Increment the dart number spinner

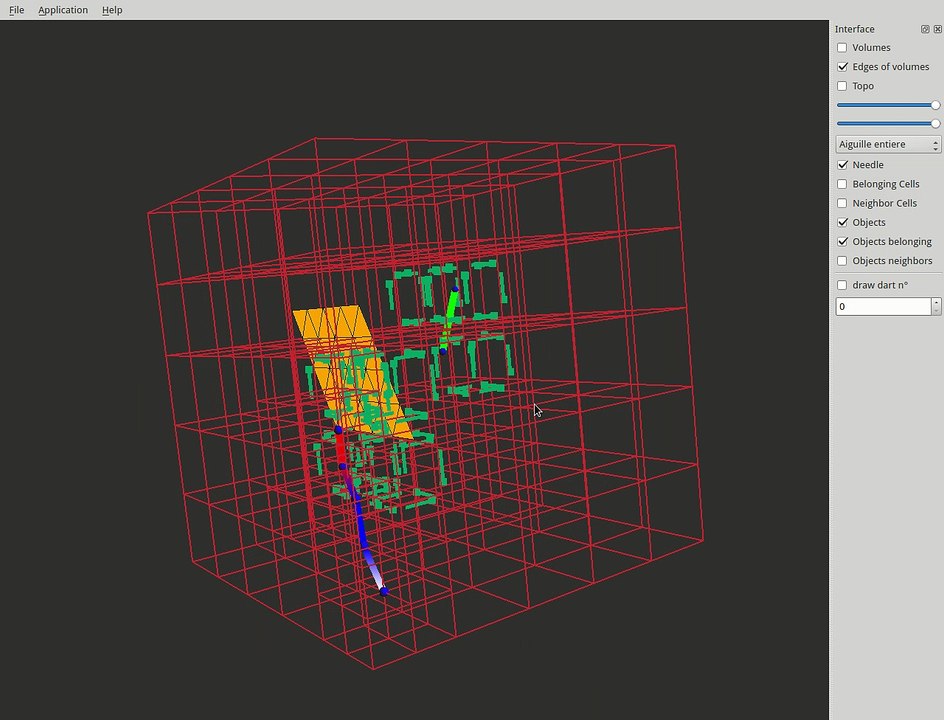pyautogui.click(x=936, y=302)
